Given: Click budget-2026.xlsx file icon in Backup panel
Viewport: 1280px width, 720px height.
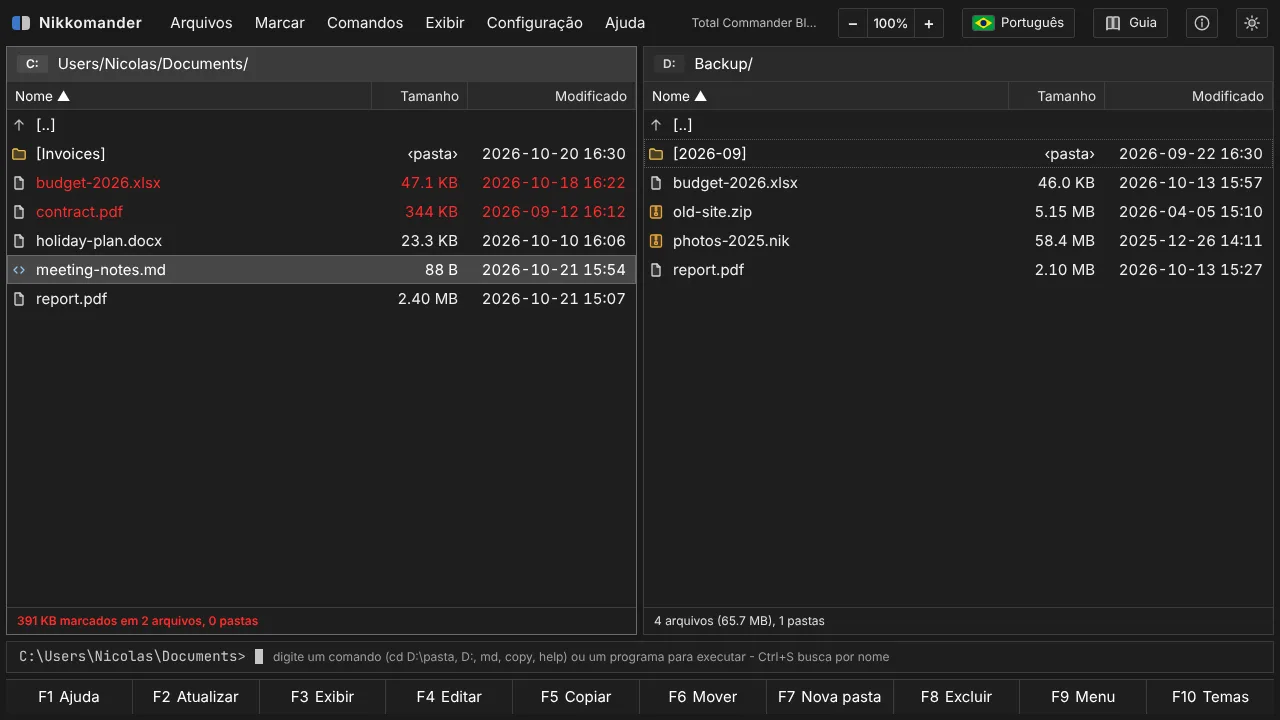Looking at the screenshot, I should 656,183.
